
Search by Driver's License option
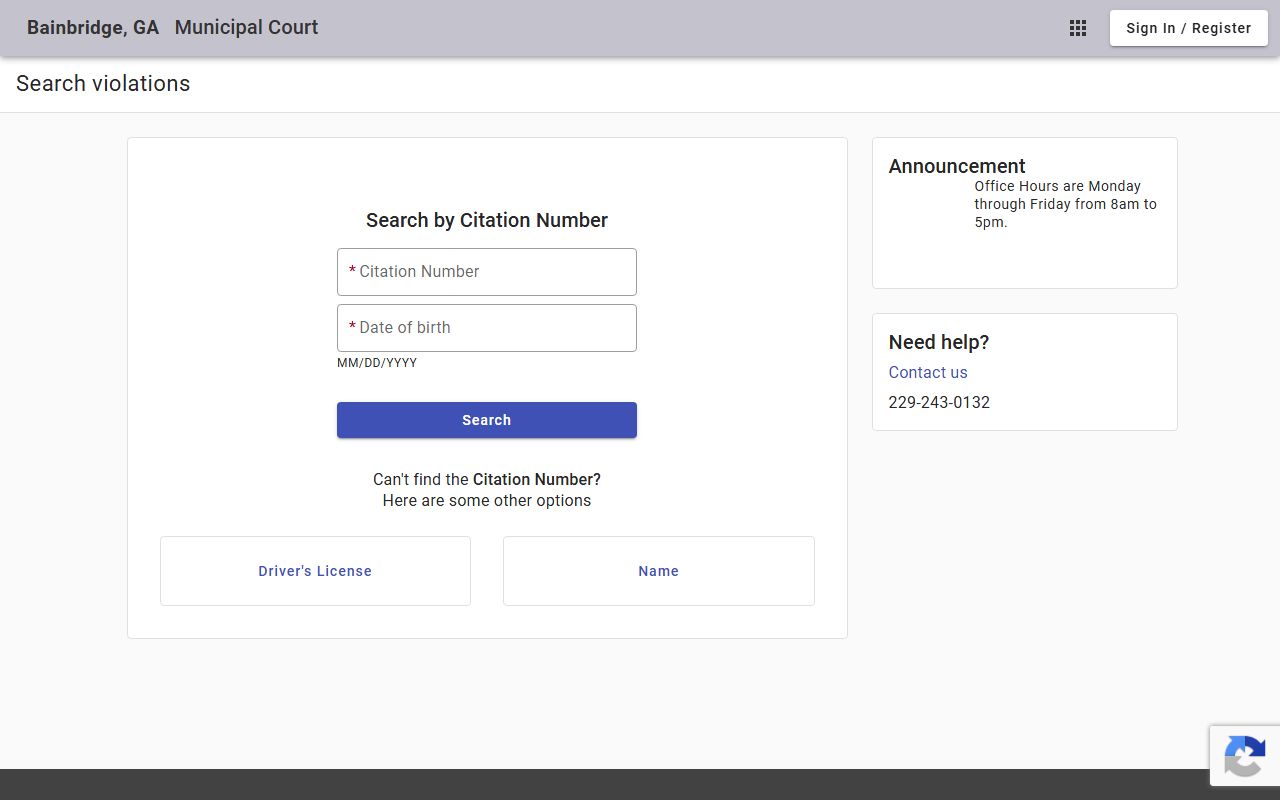[x=315, y=571]
